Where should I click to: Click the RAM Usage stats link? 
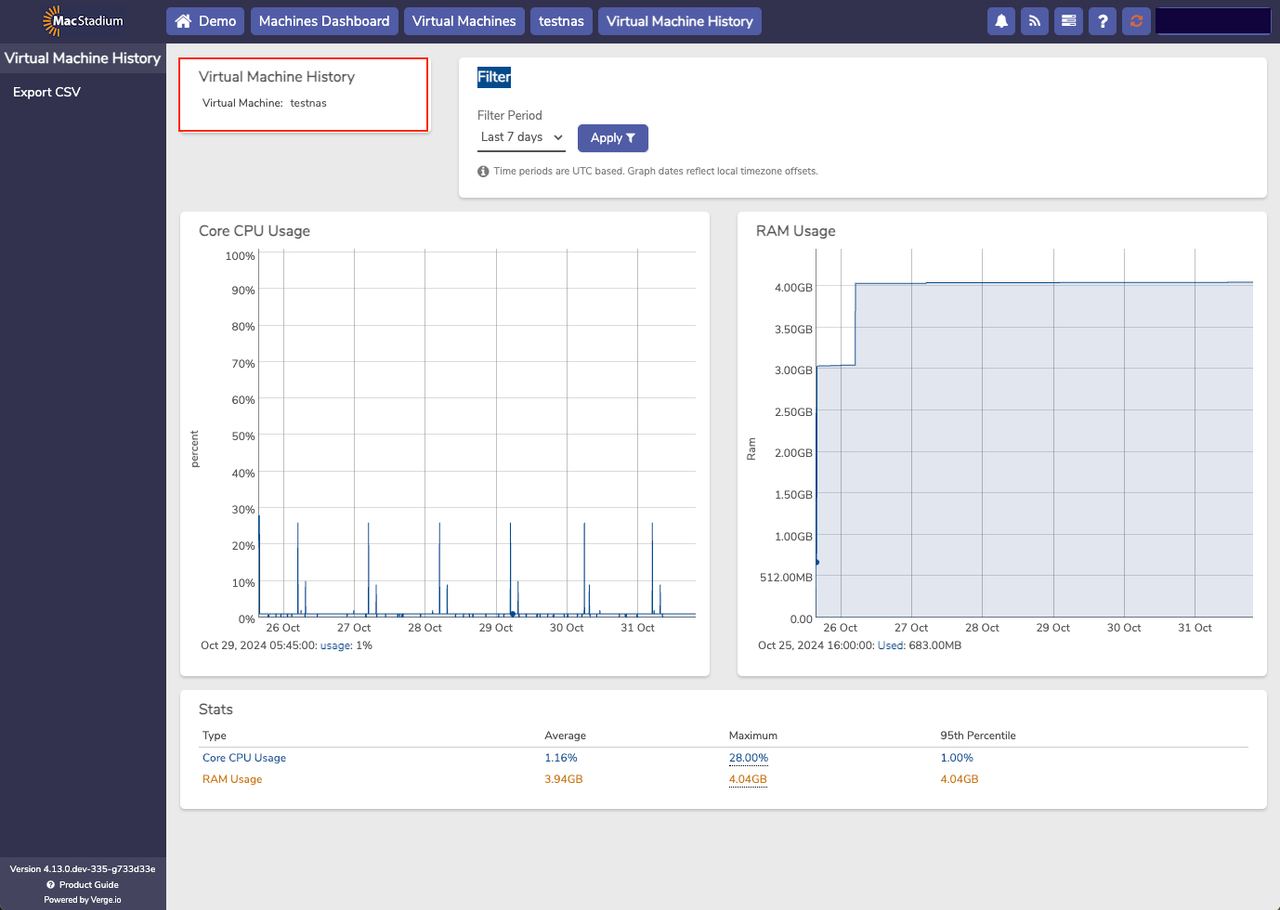232,779
